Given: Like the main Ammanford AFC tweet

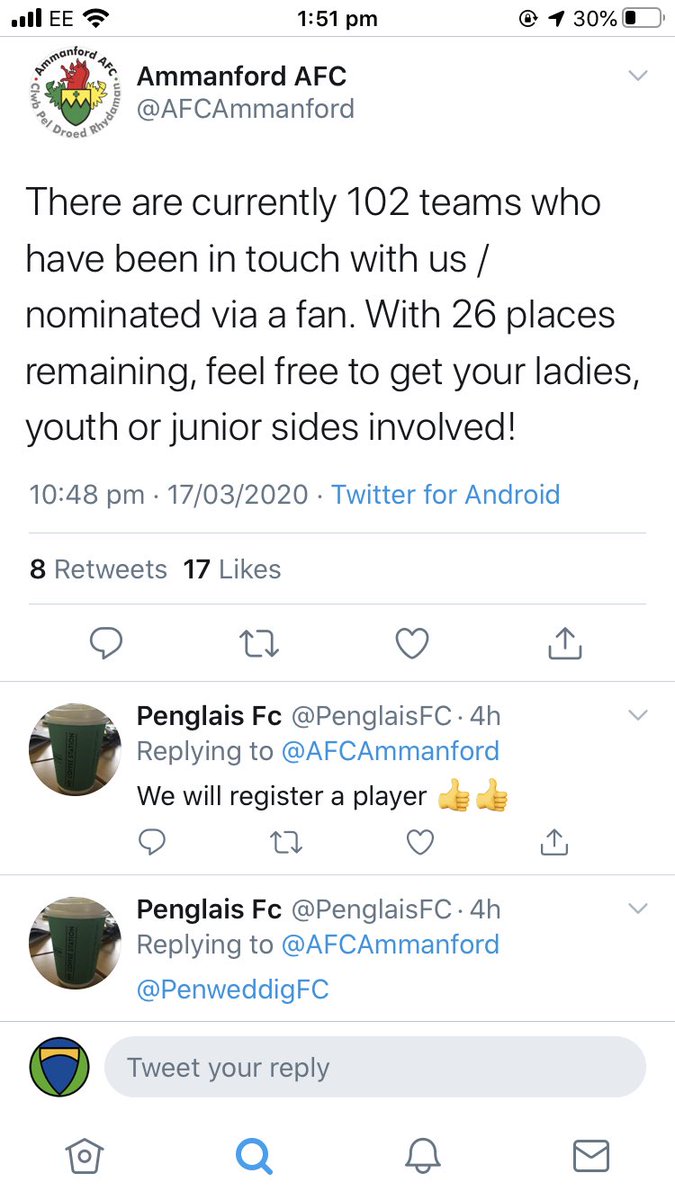Looking at the screenshot, I should pyautogui.click(x=412, y=644).
